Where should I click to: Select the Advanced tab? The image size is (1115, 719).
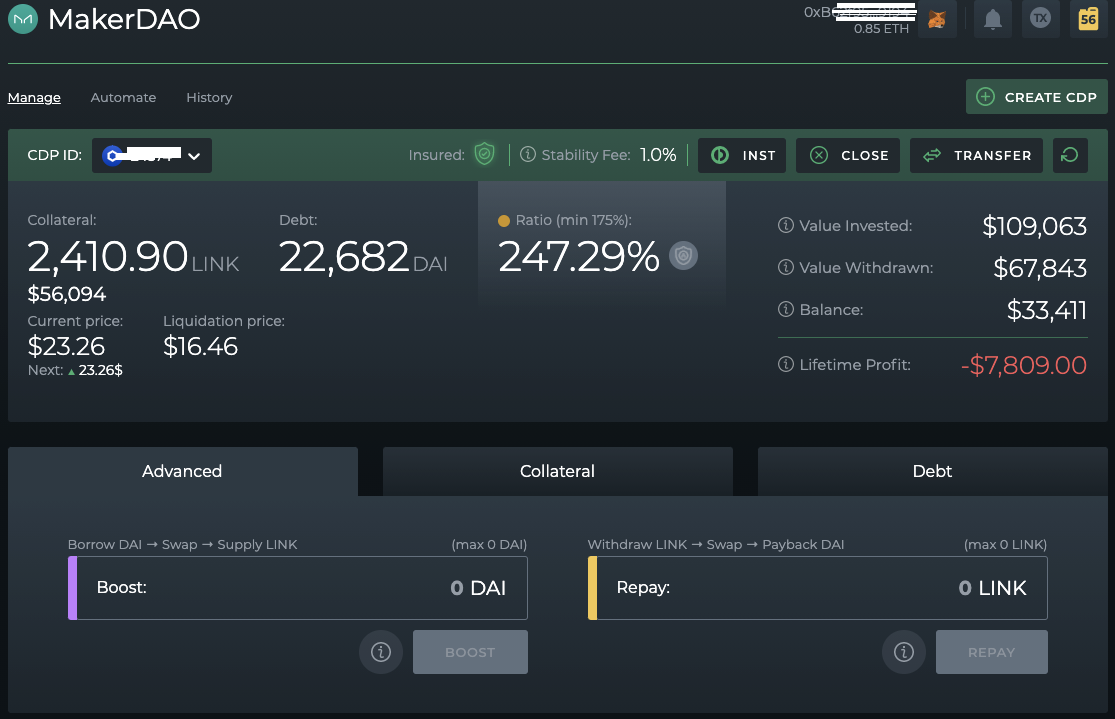tap(182, 471)
